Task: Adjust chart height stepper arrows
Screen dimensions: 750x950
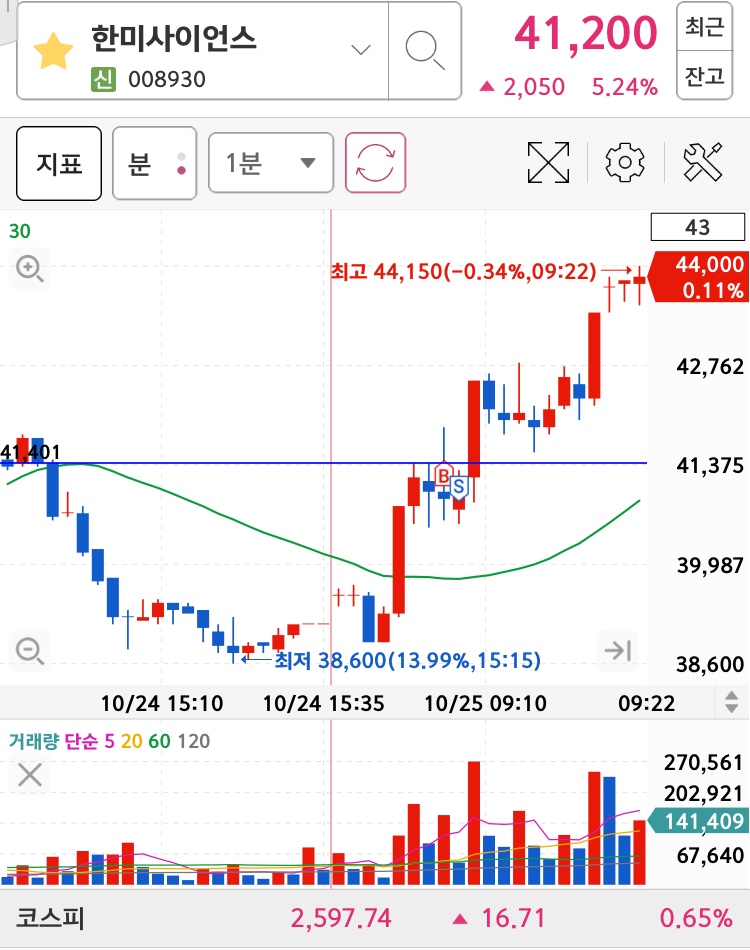Action: pos(731,702)
